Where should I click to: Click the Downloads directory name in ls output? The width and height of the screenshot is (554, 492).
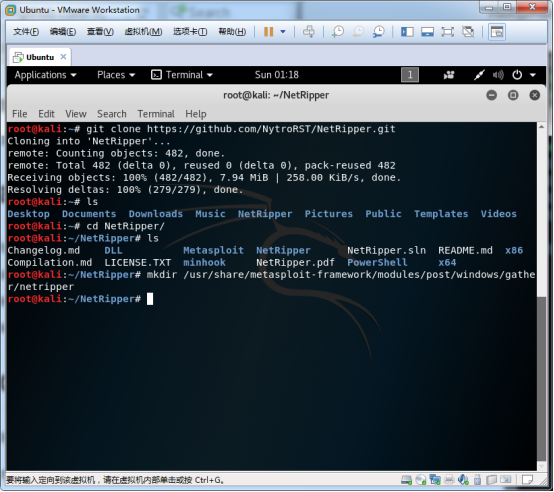[x=155, y=214]
